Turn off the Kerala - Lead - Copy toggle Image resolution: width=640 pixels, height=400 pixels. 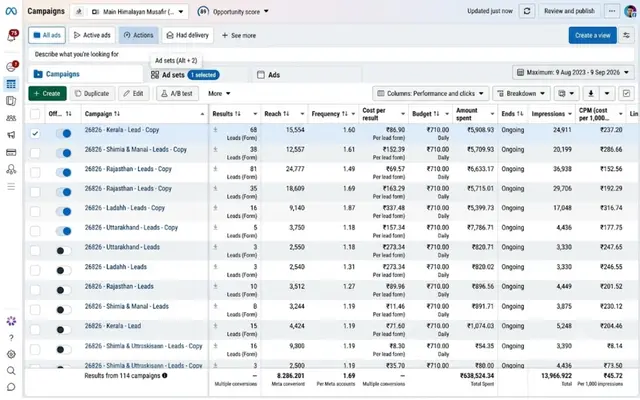click(x=64, y=133)
